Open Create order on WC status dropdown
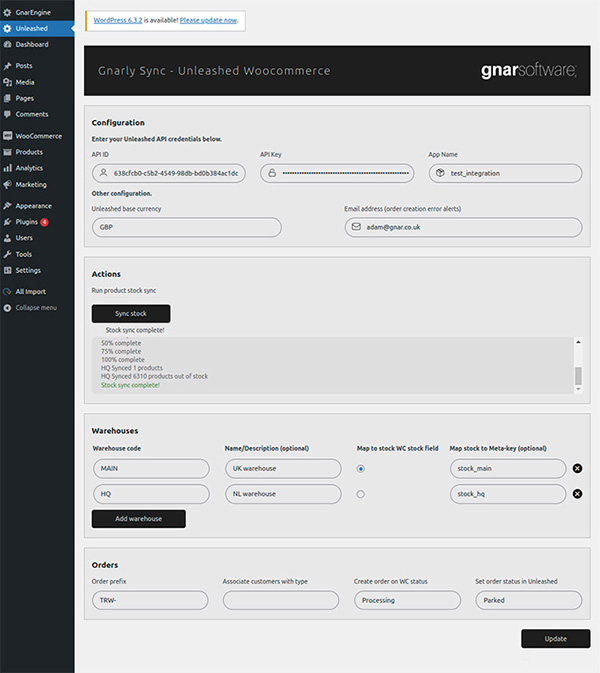This screenshot has width=600, height=673. [x=407, y=600]
